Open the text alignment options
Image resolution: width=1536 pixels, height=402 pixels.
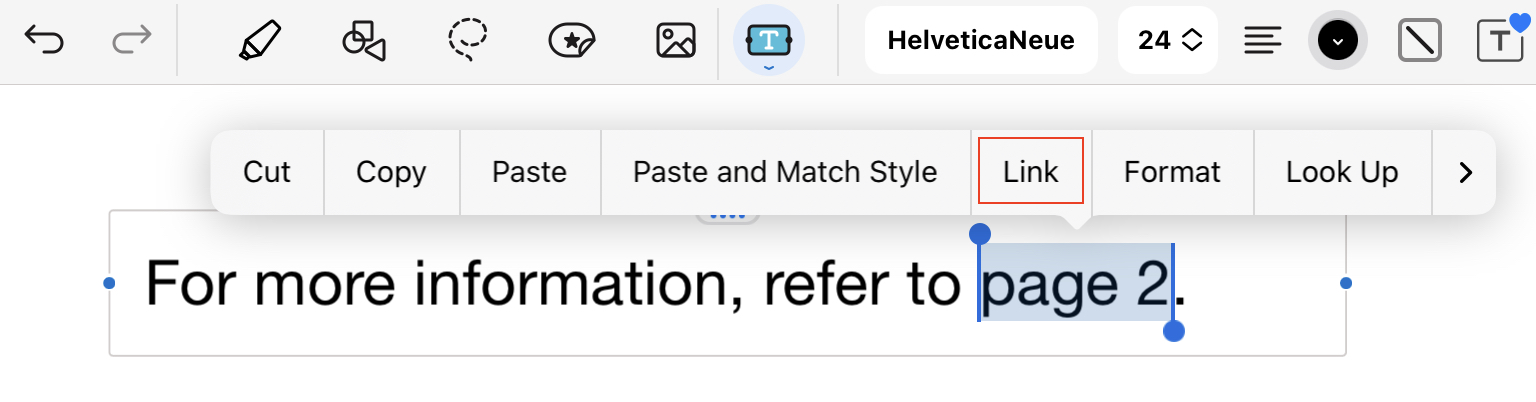(x=1263, y=40)
